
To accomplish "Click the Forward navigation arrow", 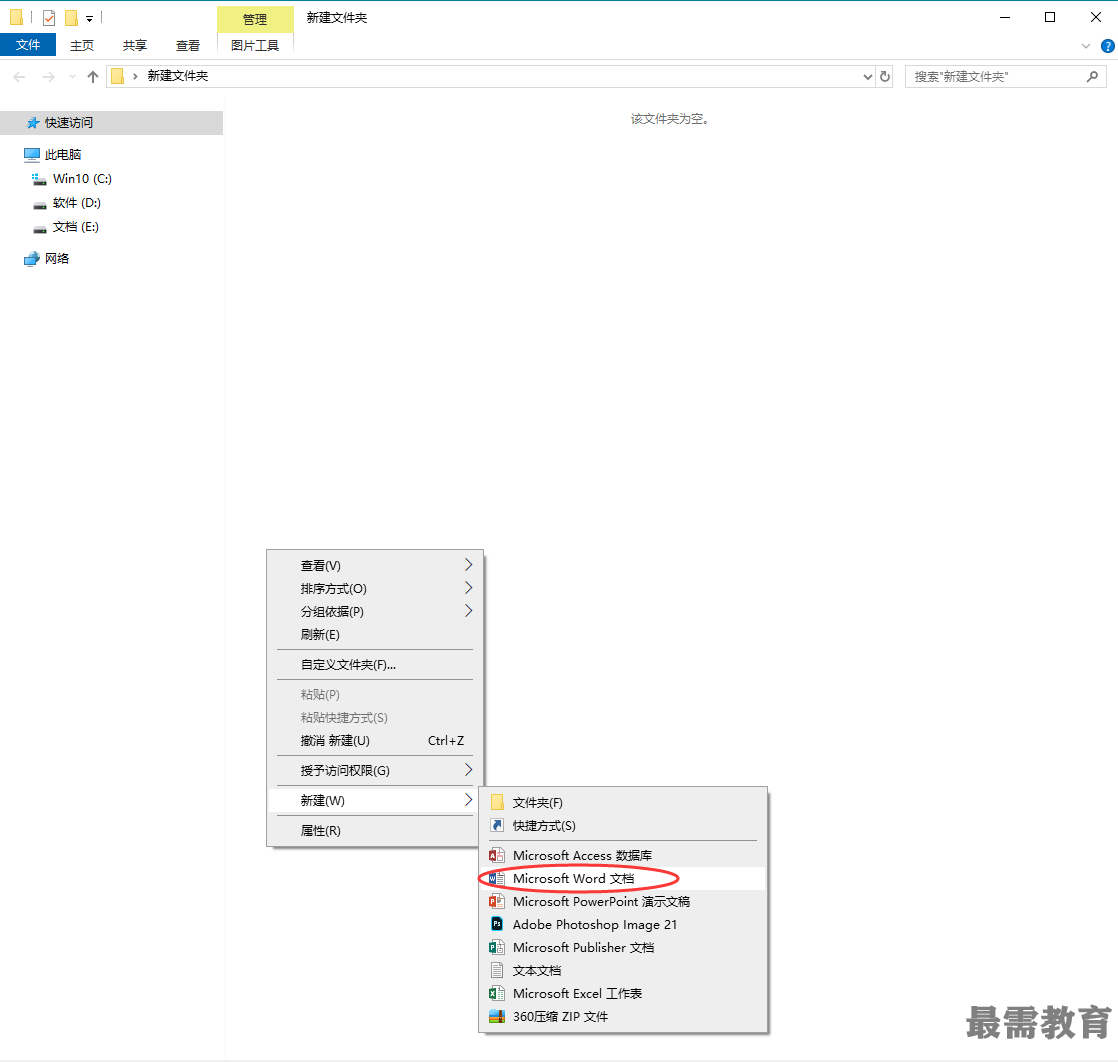I will click(x=48, y=76).
